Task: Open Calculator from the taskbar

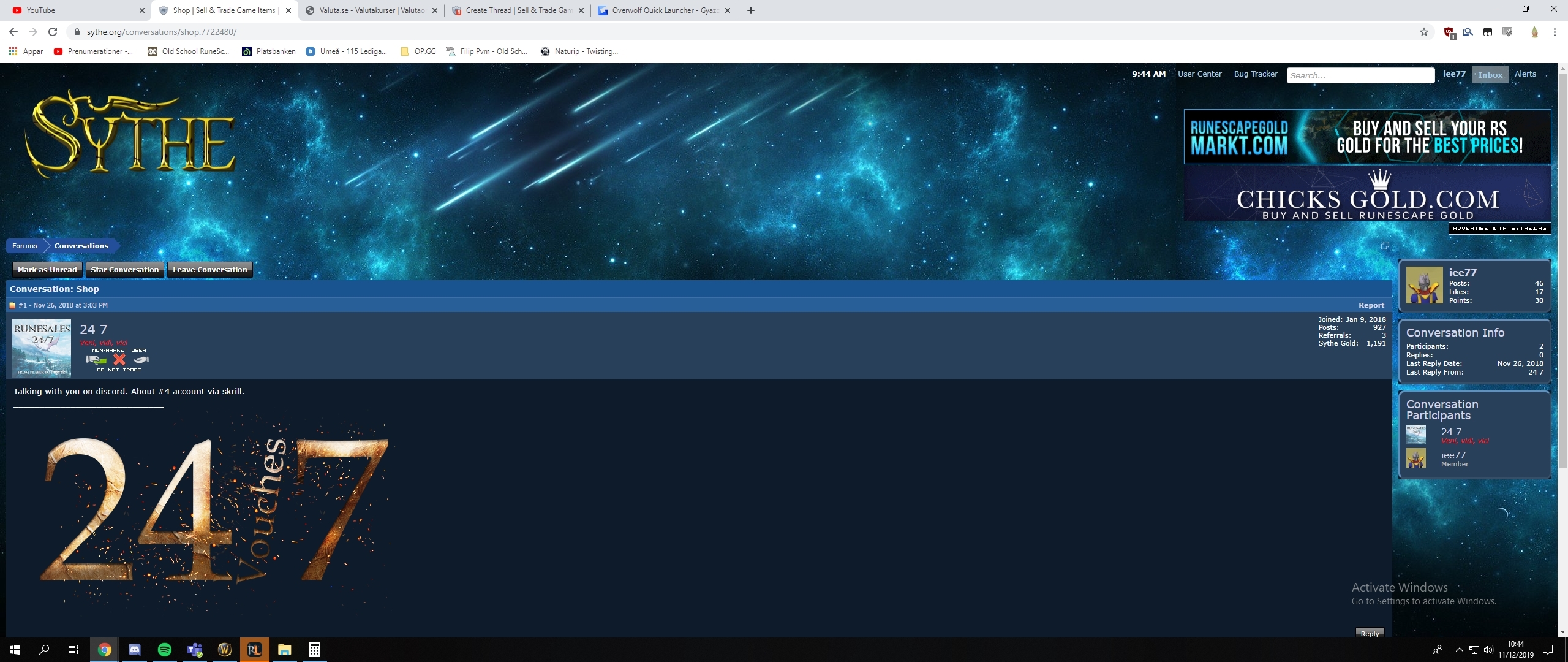Action: coord(315,650)
